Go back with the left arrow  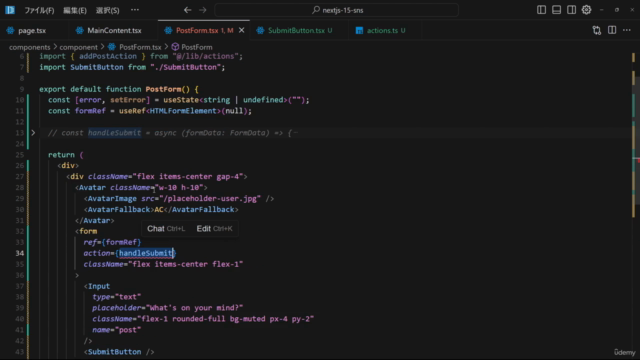tap(187, 10)
